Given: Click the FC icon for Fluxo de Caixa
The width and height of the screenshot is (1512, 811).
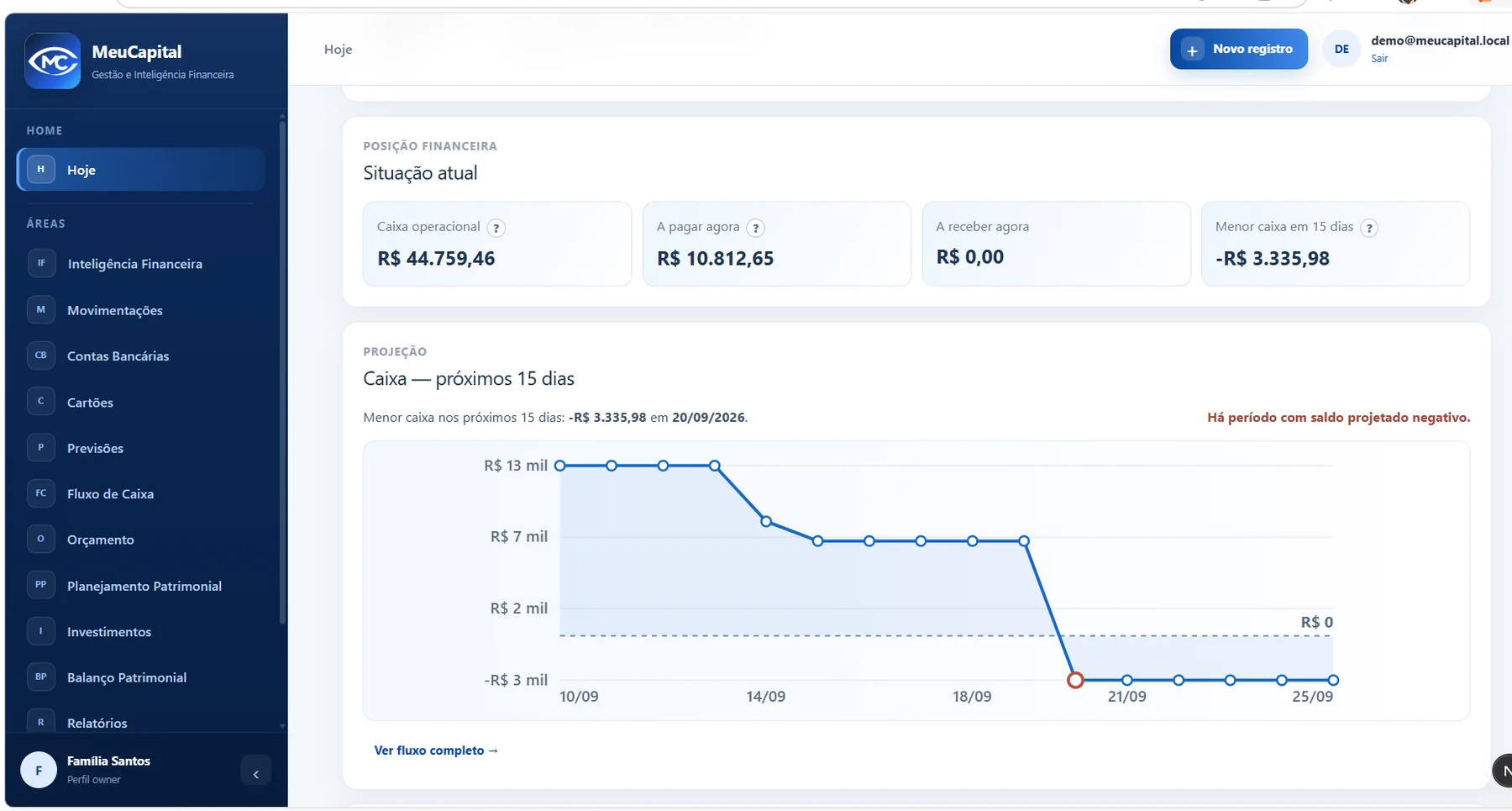Looking at the screenshot, I should click(40, 493).
